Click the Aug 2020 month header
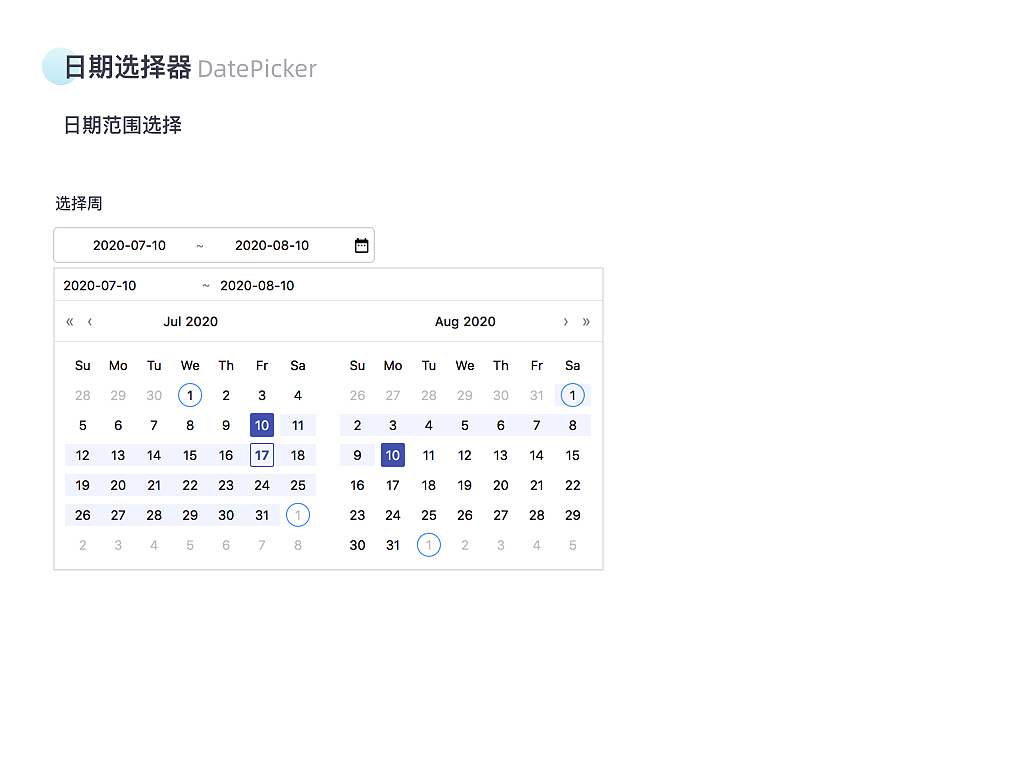1024x768 pixels. tap(465, 321)
